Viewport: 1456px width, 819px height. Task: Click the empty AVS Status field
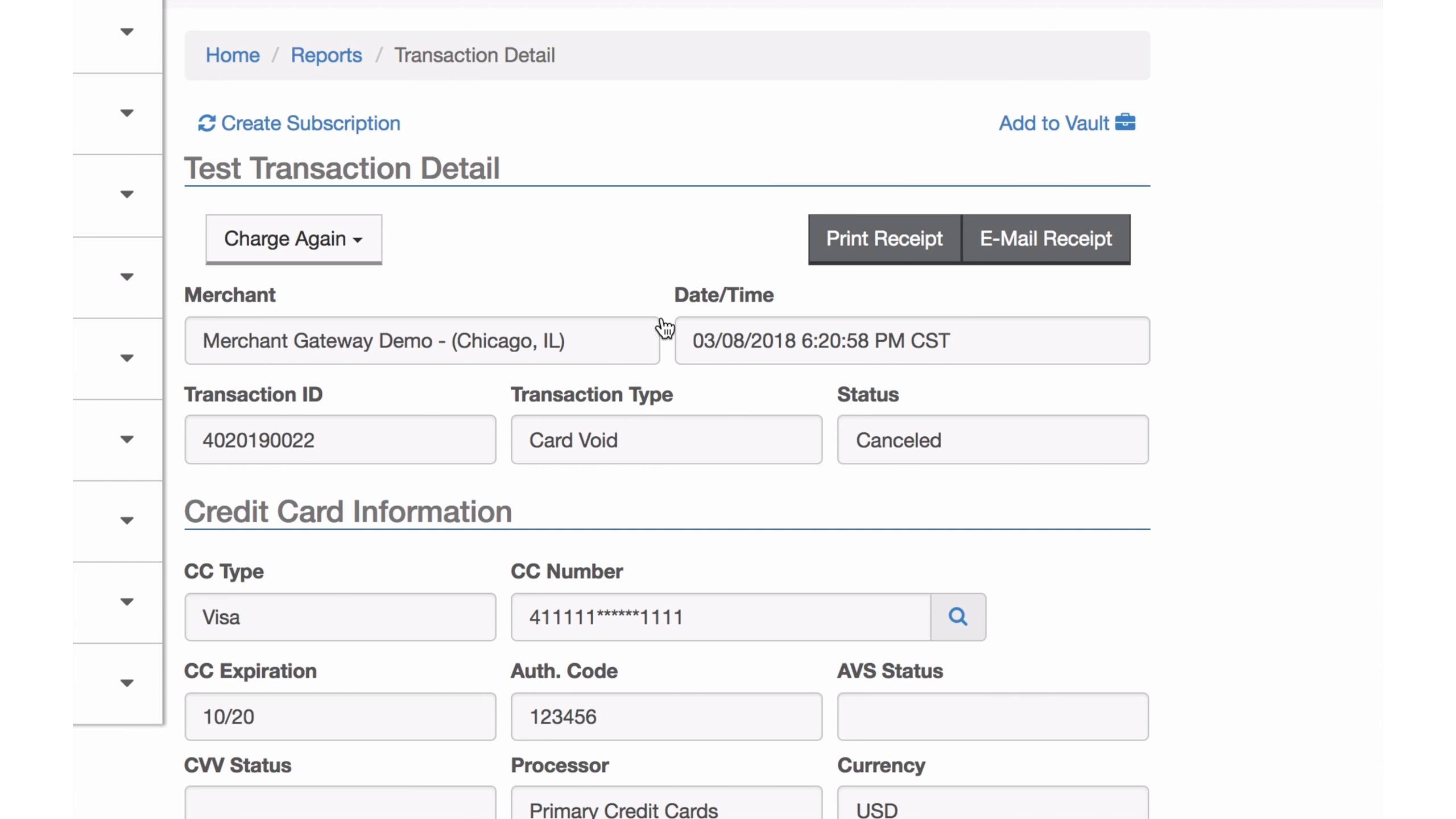coord(992,717)
